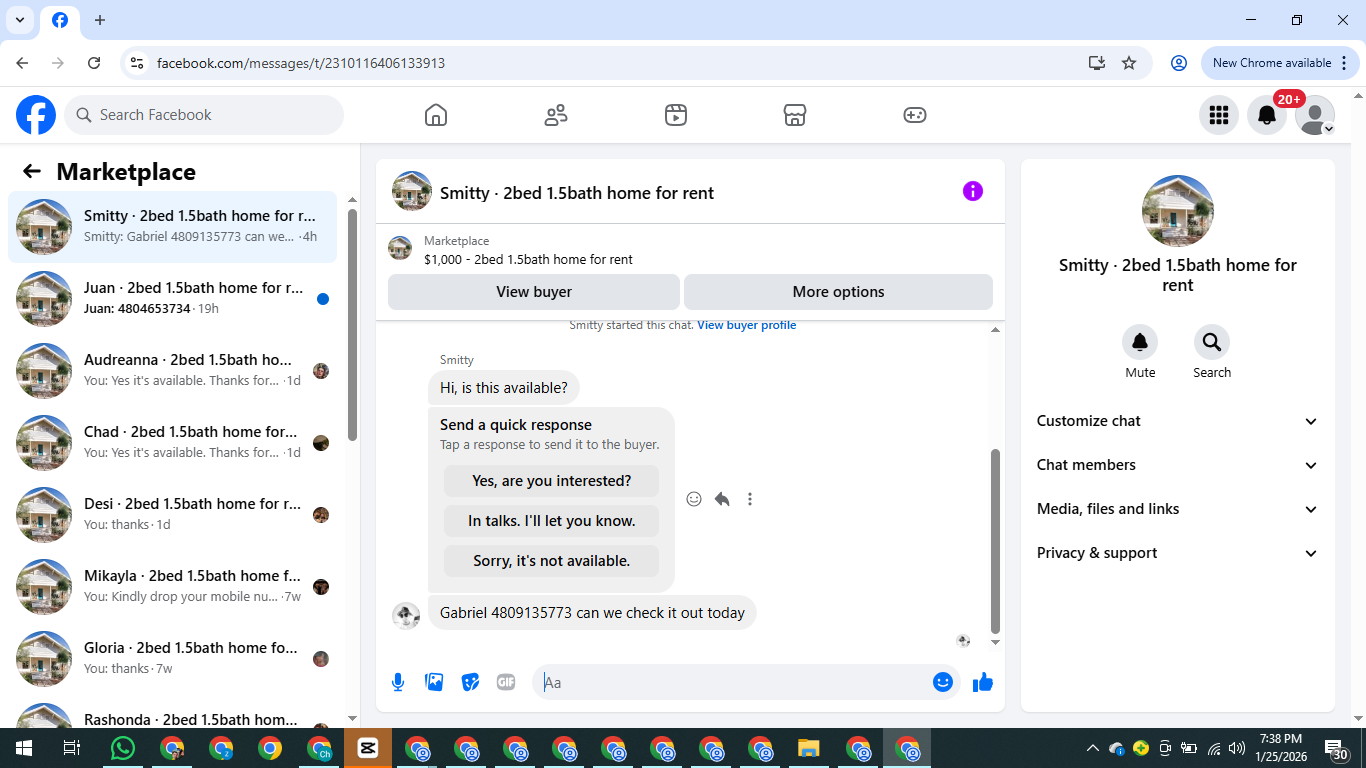Show hidden system tray icons chevron
The height and width of the screenshot is (768, 1366).
[1093, 748]
